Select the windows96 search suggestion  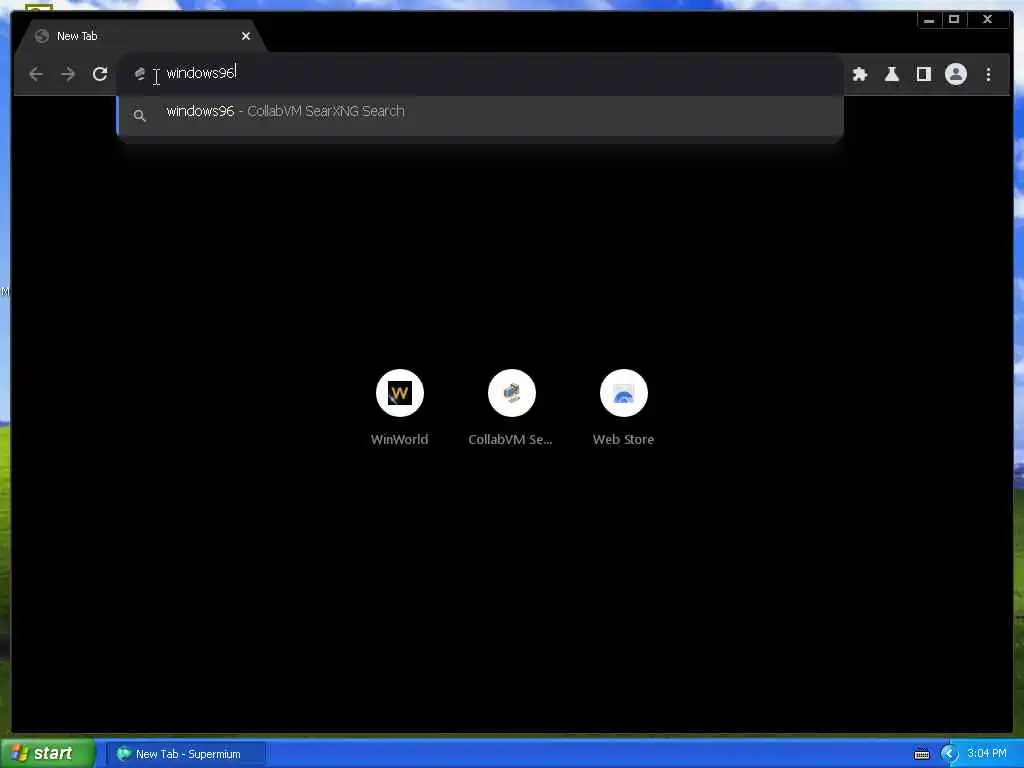click(x=480, y=116)
